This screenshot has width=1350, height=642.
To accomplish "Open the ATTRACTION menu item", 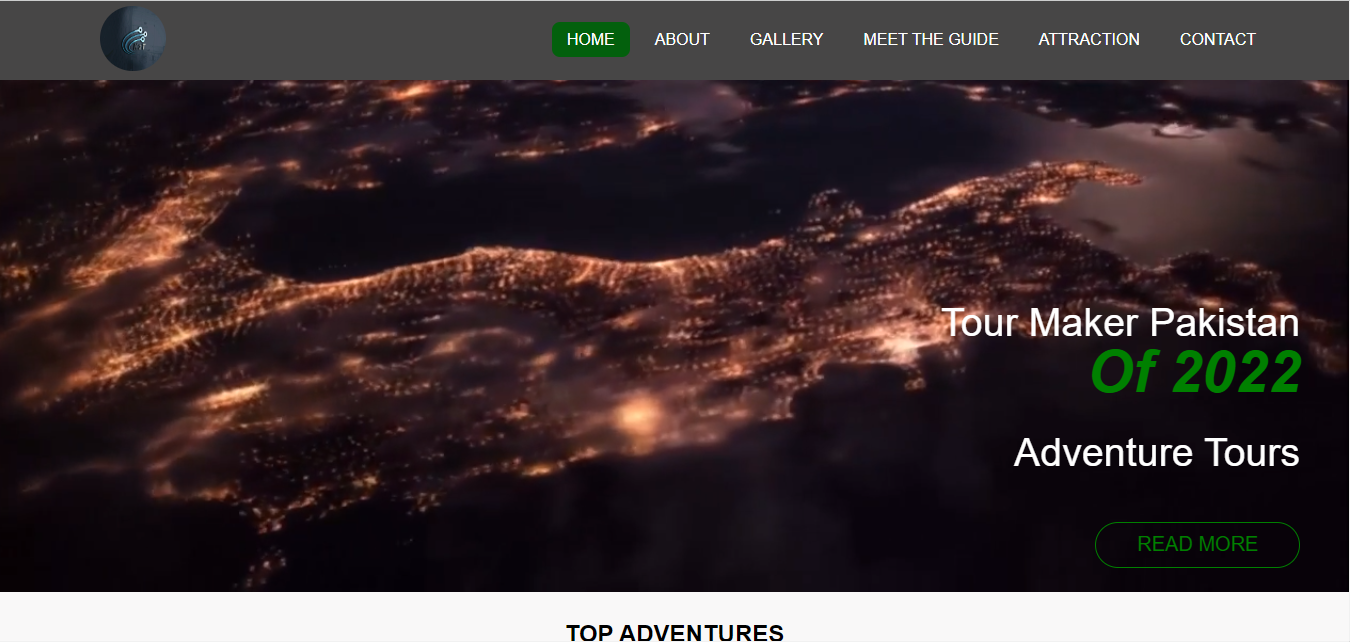I will tap(1089, 39).
